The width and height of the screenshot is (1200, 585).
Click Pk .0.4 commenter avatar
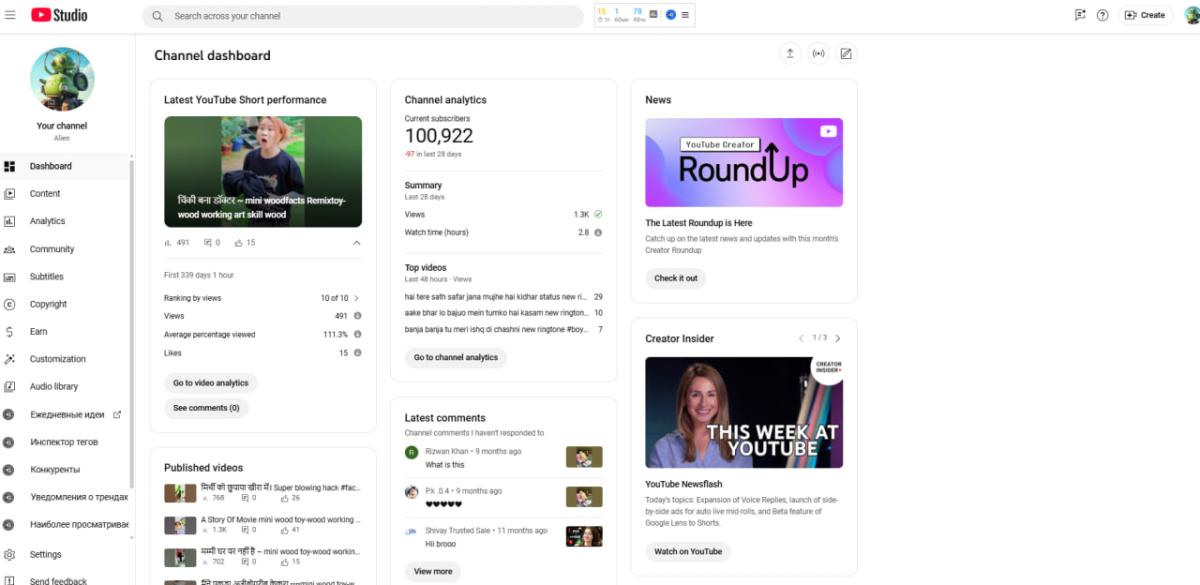pos(411,492)
